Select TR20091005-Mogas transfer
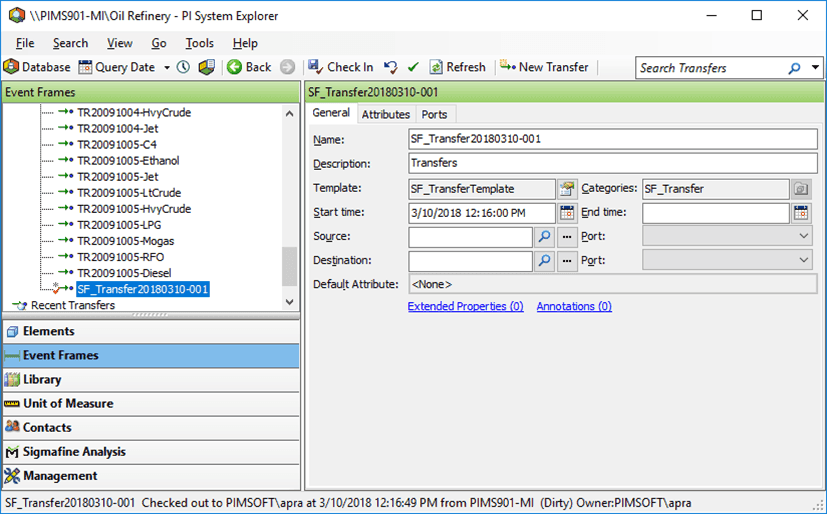 pyautogui.click(x=126, y=241)
